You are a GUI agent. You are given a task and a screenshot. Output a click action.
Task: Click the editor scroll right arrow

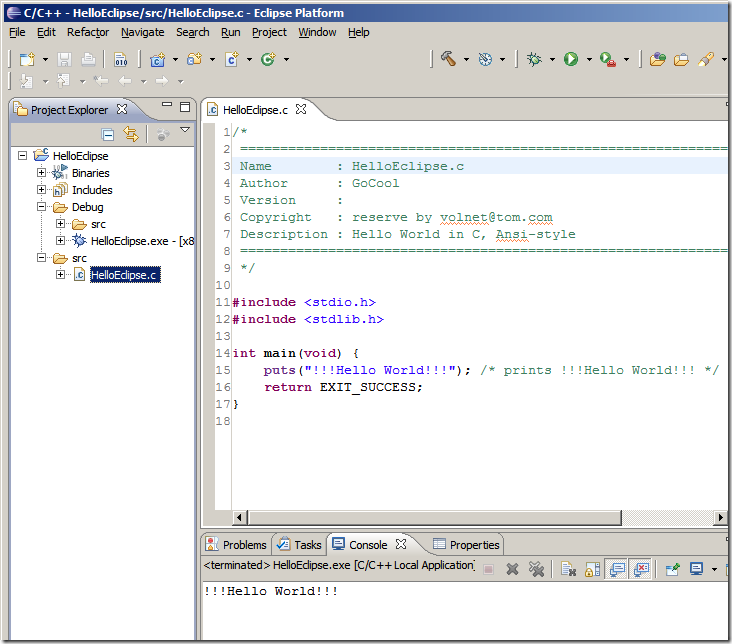coord(720,517)
